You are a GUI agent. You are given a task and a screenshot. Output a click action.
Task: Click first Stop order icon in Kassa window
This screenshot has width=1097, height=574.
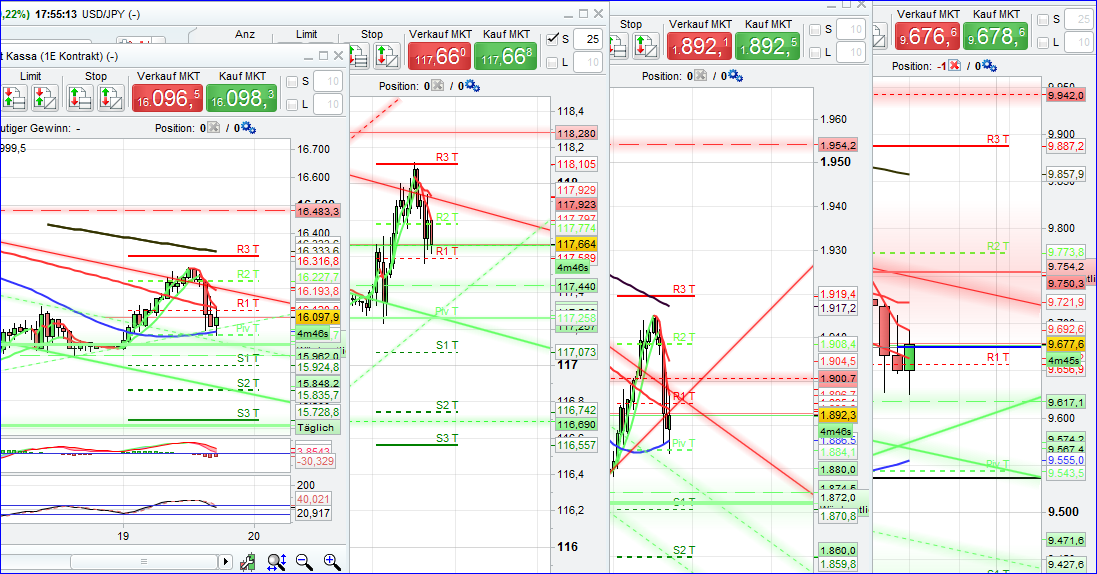79,97
